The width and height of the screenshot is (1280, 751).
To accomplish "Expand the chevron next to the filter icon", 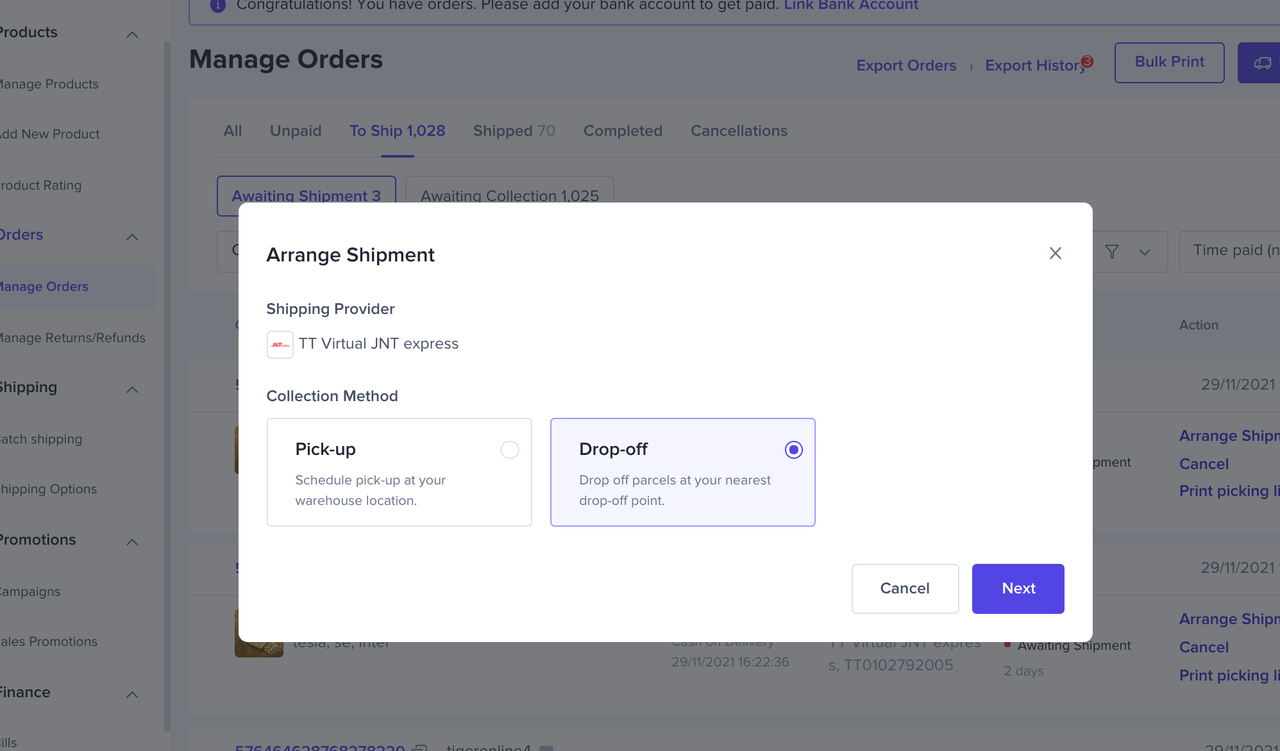I will (1145, 252).
